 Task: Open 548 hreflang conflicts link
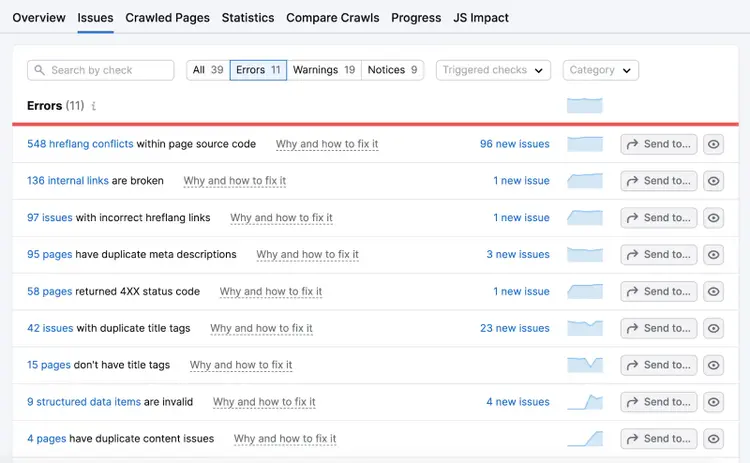(x=80, y=144)
